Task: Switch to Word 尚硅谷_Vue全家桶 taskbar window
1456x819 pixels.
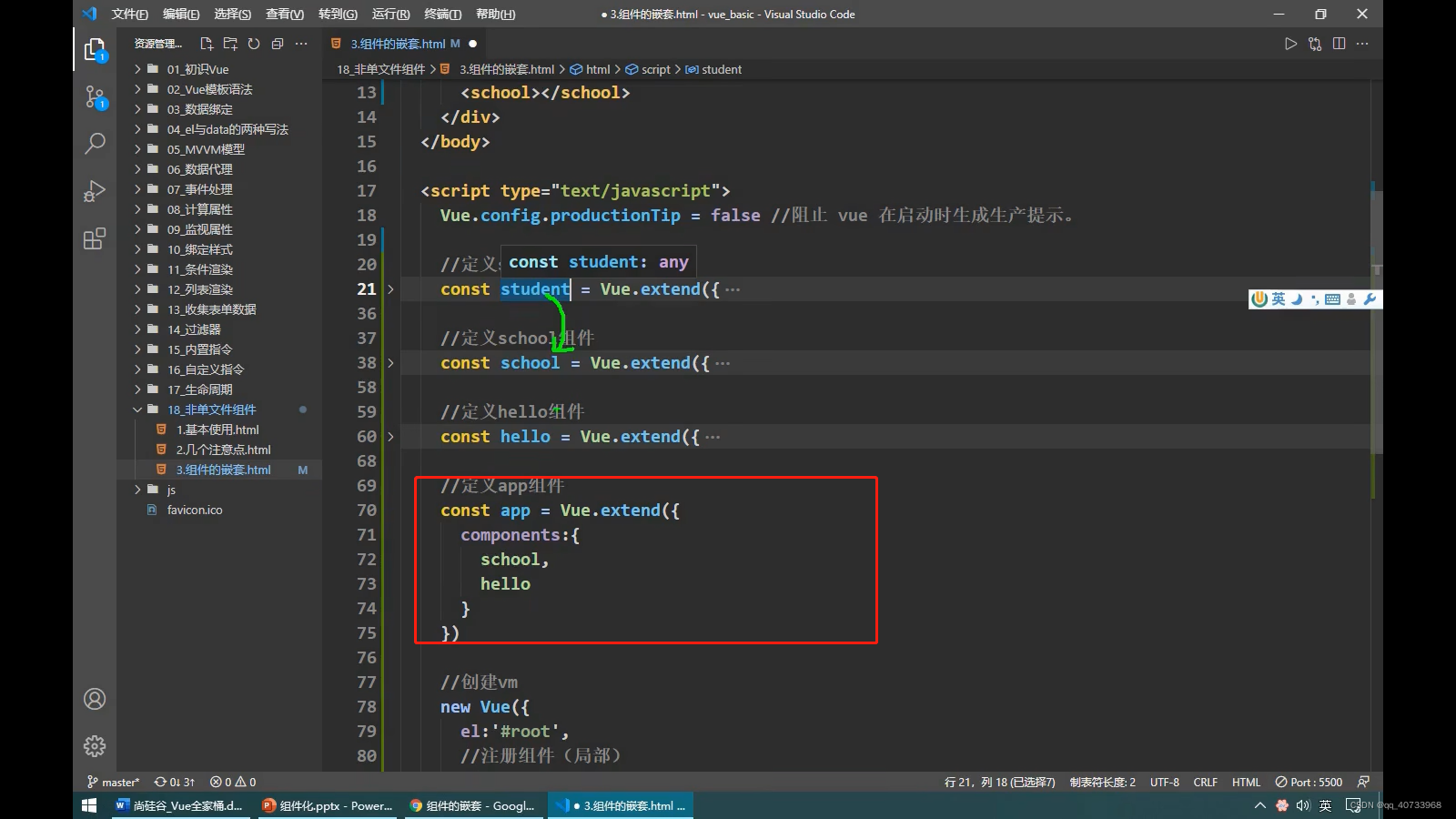Action: coord(180,805)
